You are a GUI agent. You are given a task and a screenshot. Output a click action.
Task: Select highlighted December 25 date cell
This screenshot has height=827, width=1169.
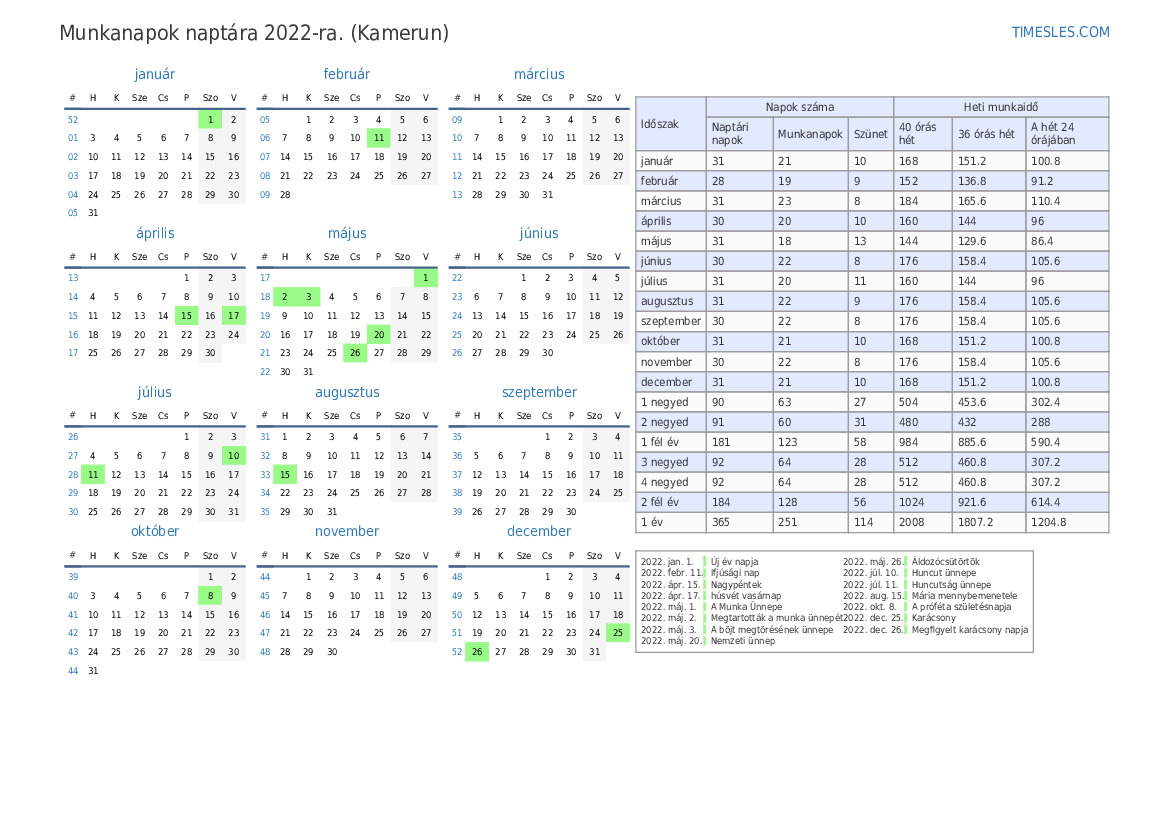pos(618,632)
